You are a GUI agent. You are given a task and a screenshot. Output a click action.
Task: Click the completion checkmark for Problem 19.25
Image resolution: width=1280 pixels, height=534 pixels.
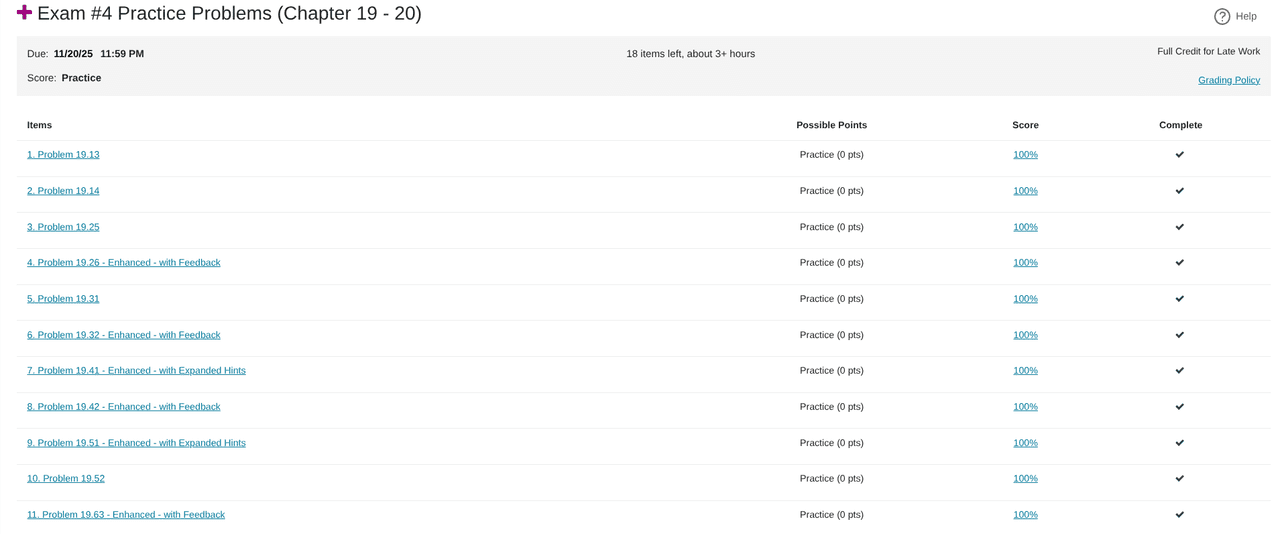coord(1180,227)
